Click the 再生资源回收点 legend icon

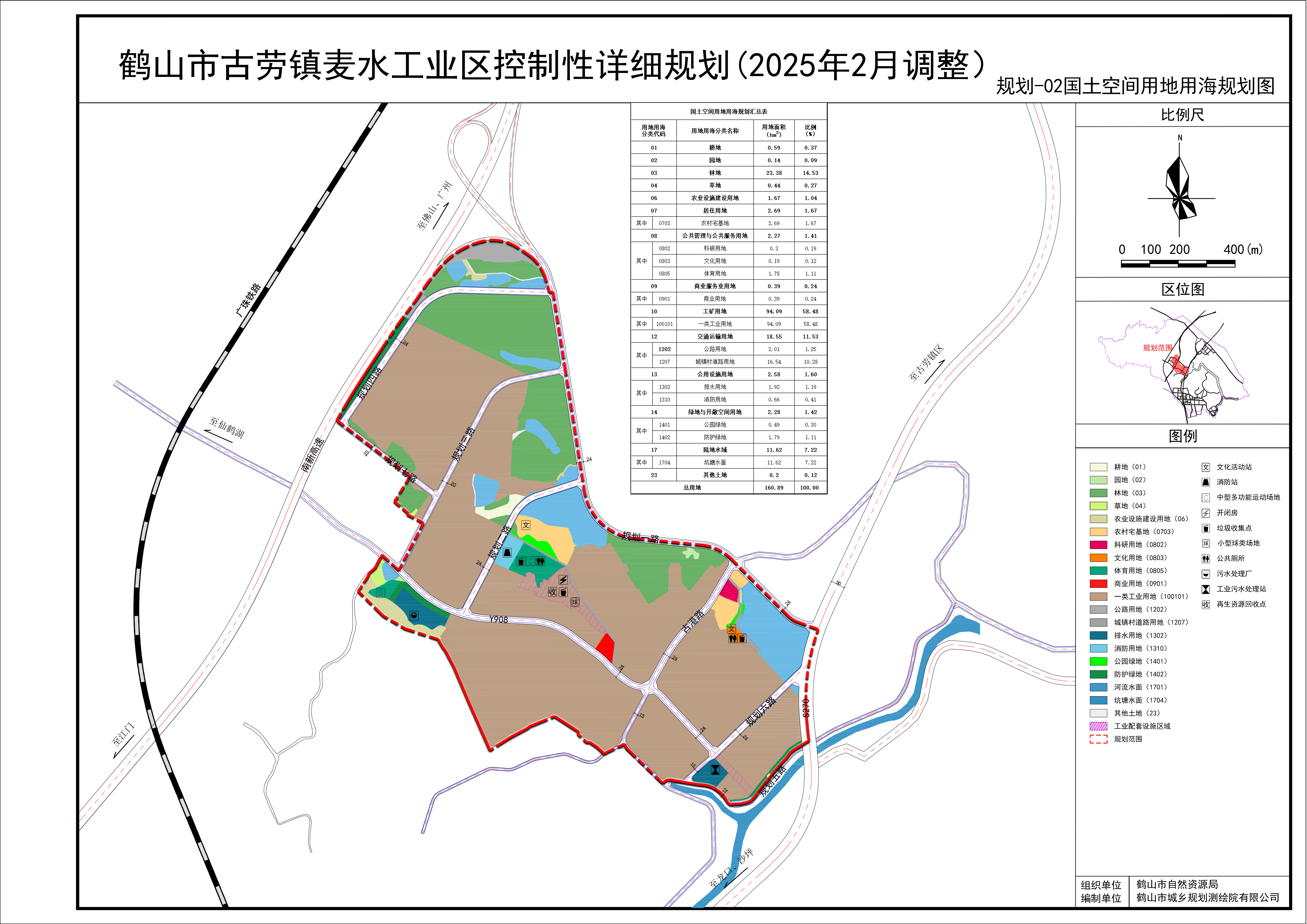1205,604
